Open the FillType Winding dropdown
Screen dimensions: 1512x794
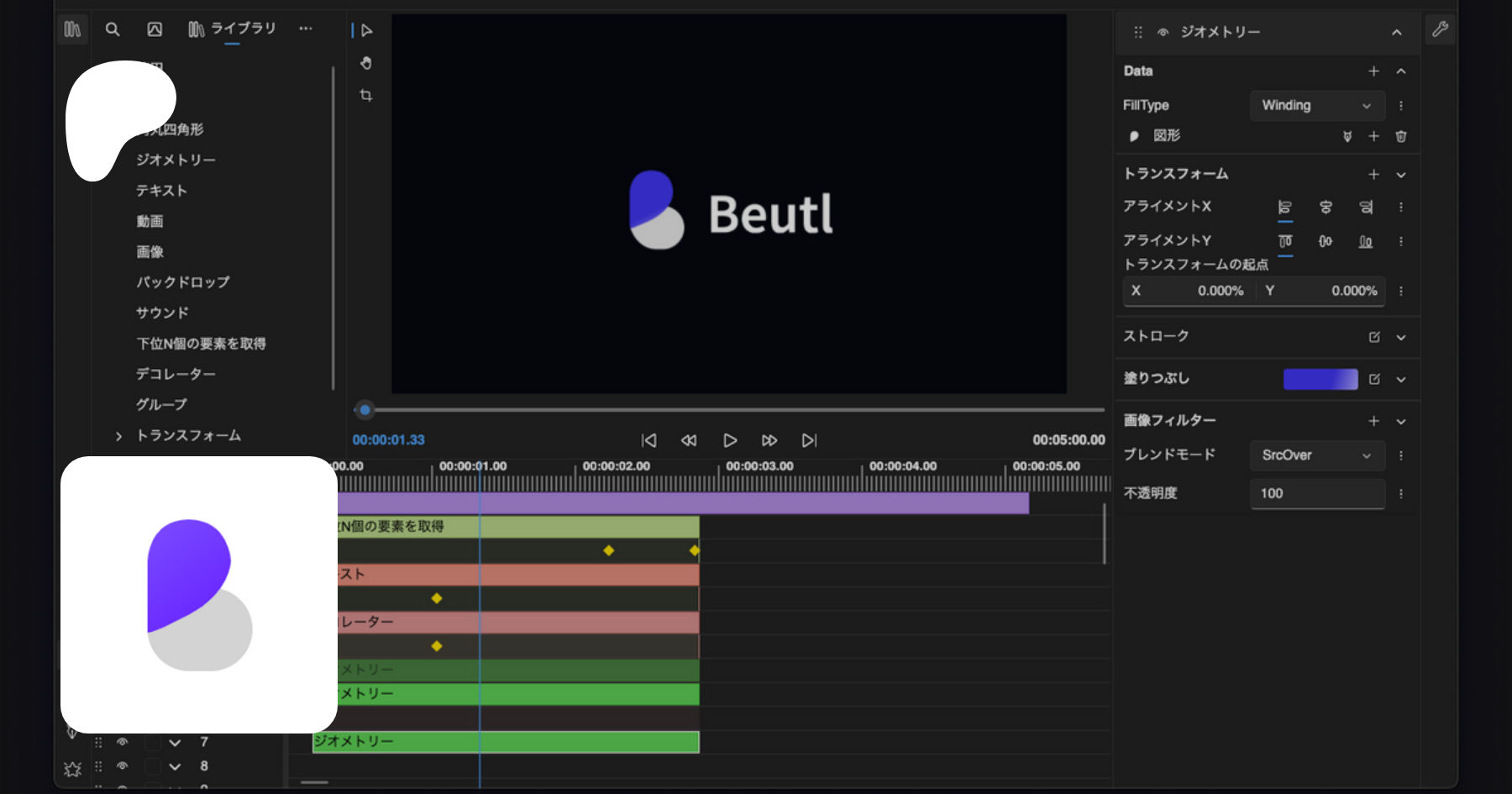1316,106
